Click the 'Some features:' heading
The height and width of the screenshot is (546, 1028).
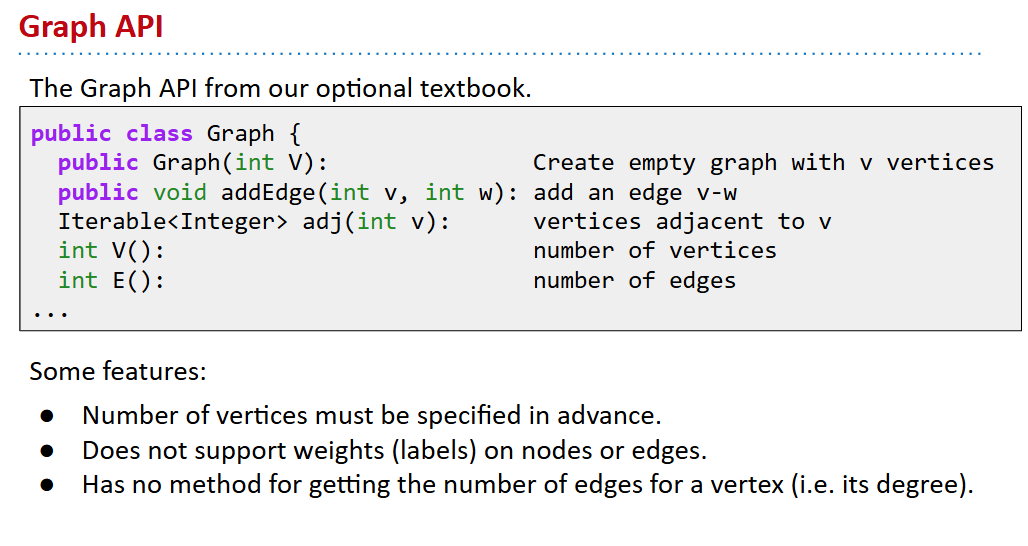[118, 372]
